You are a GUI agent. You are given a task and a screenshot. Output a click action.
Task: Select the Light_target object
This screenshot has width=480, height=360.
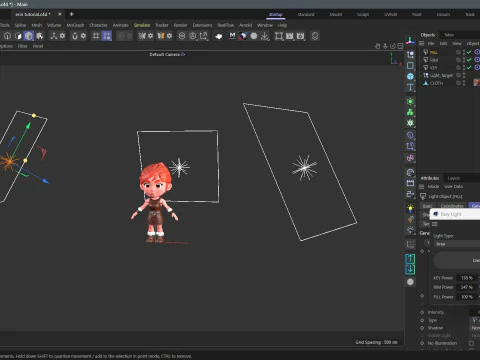(441, 75)
